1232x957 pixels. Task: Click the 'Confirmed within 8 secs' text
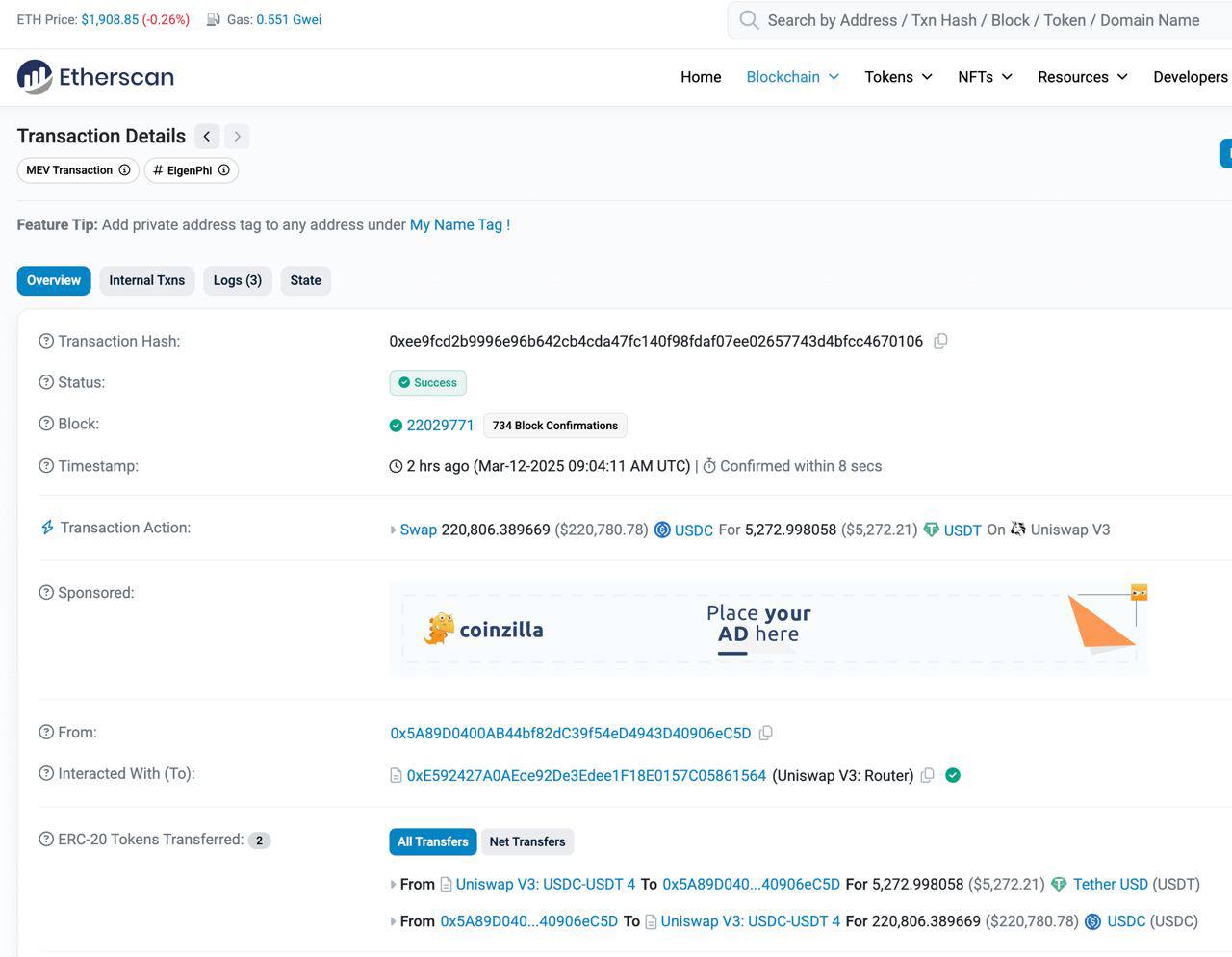pos(801,466)
